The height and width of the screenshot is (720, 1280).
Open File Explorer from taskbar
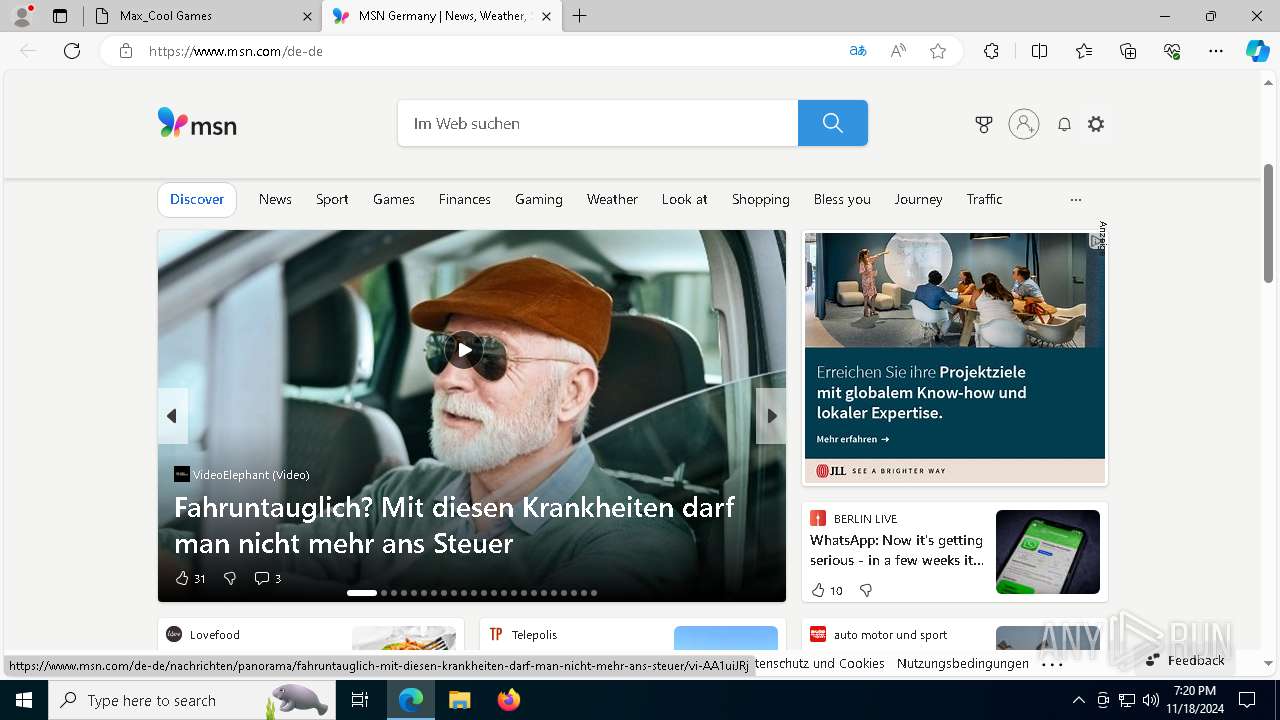(x=459, y=700)
